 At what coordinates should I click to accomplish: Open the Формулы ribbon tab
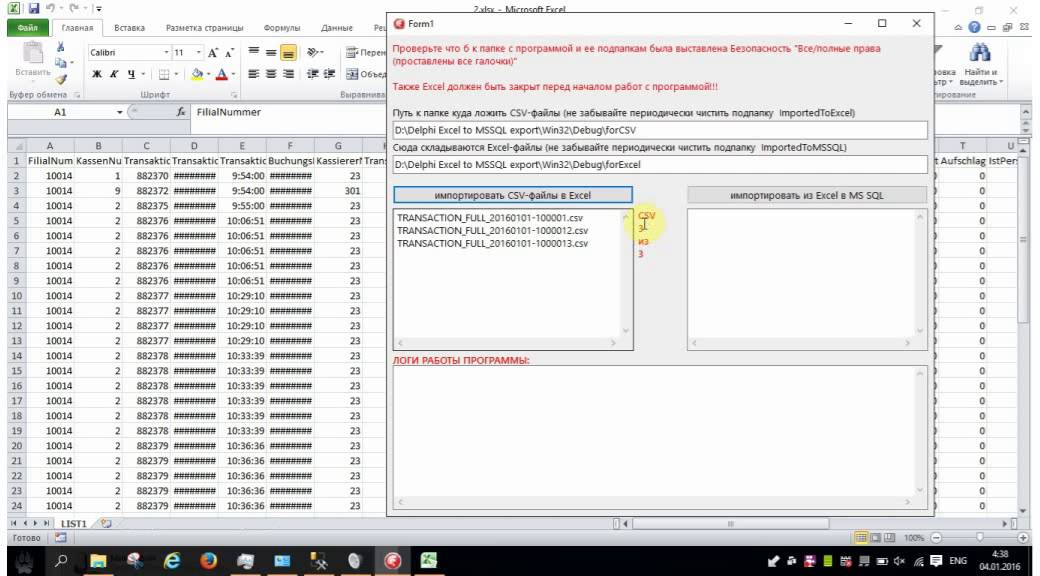click(282, 28)
